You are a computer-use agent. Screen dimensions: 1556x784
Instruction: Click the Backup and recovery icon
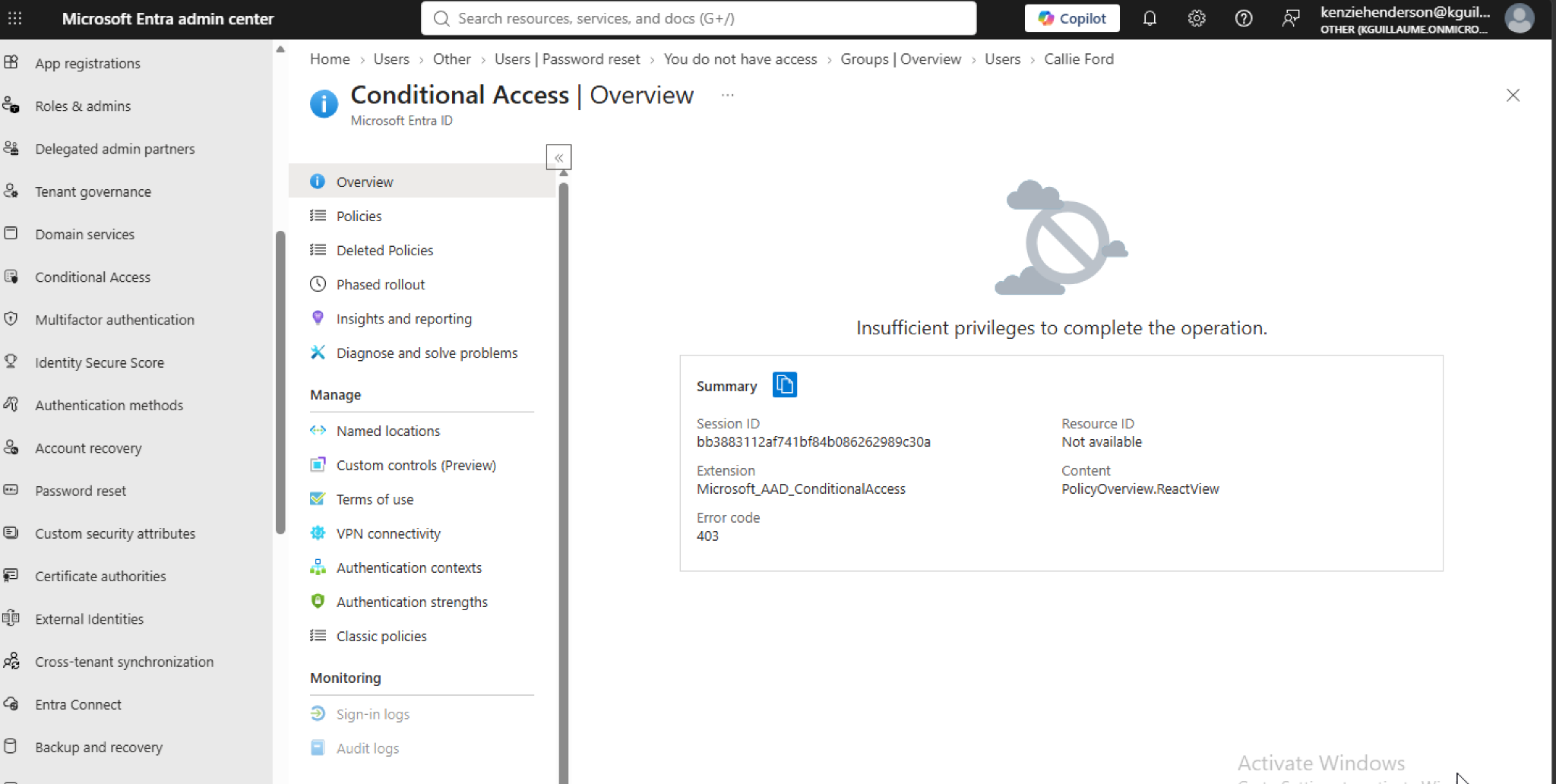11,746
